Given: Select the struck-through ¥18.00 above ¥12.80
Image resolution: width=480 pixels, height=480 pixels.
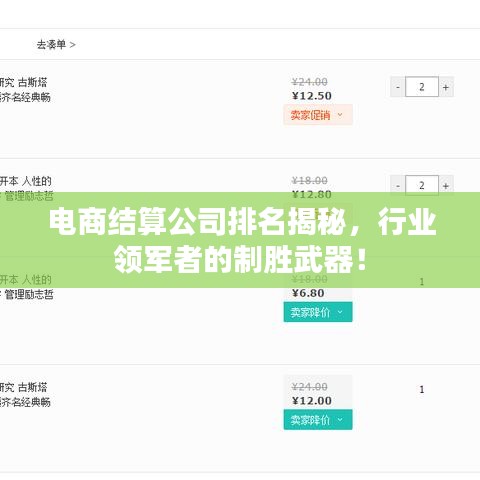Looking at the screenshot, I should pyautogui.click(x=309, y=180).
